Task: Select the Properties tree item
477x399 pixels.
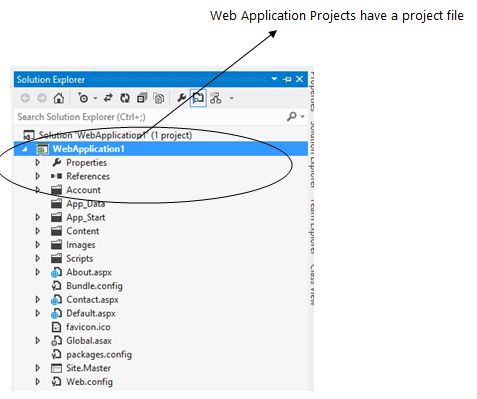Action: click(86, 163)
